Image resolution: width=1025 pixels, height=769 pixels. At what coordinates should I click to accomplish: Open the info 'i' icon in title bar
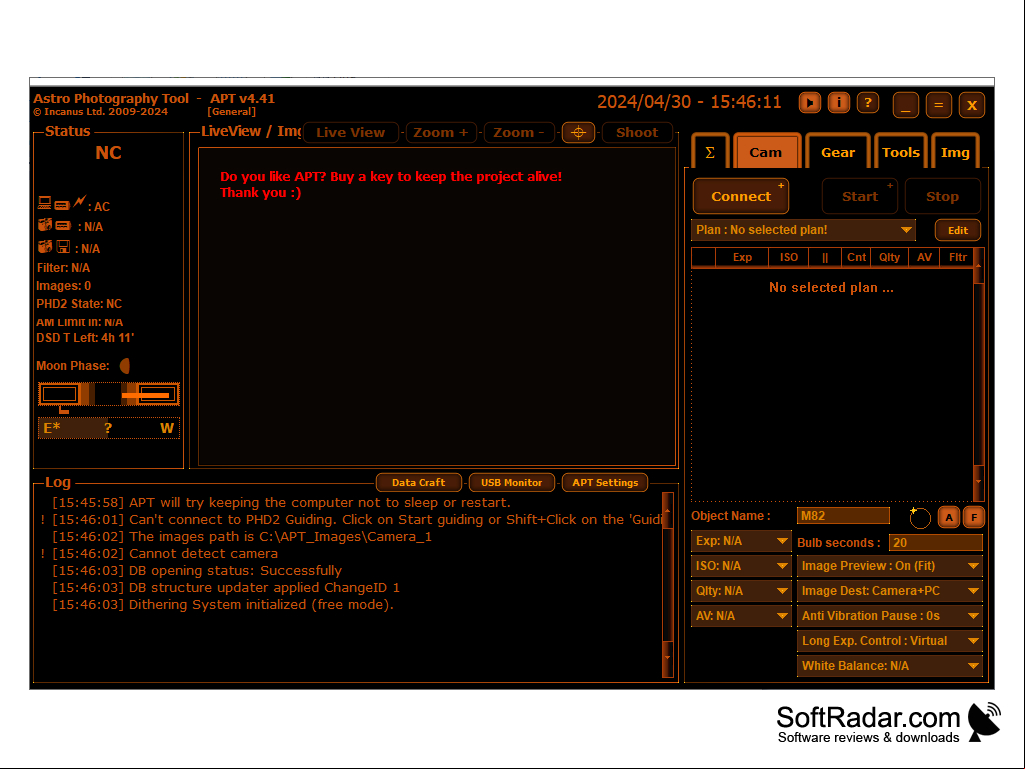[839, 103]
